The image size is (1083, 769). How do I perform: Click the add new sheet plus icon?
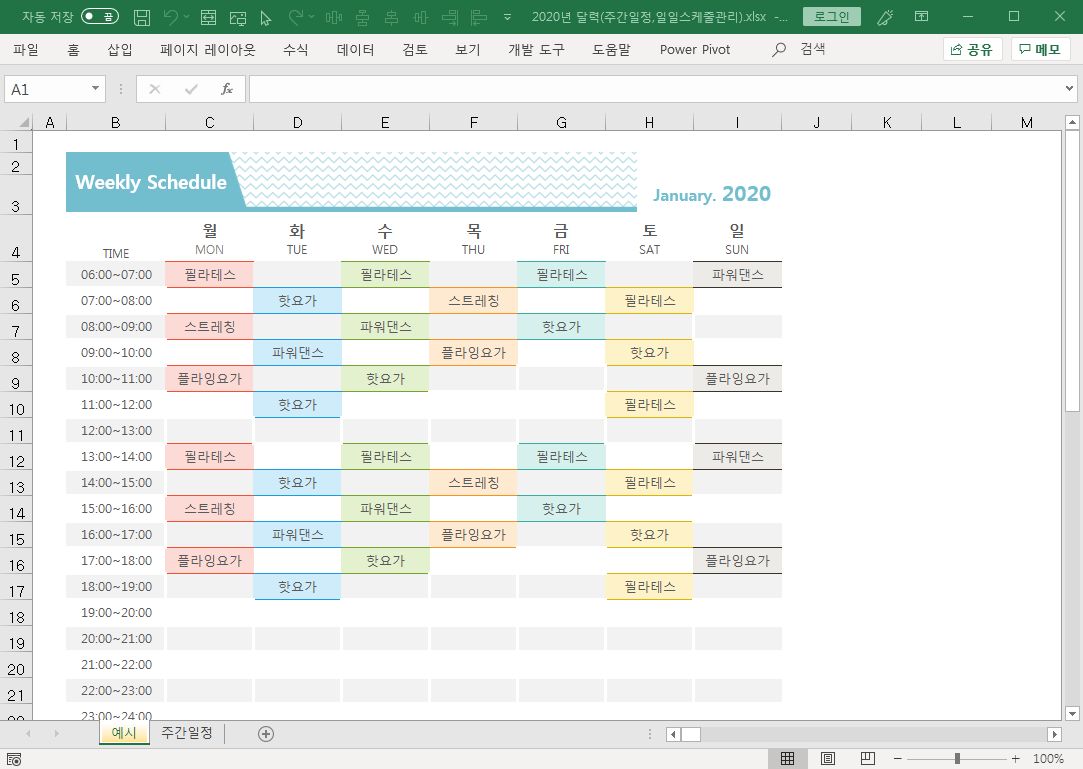[x=266, y=733]
